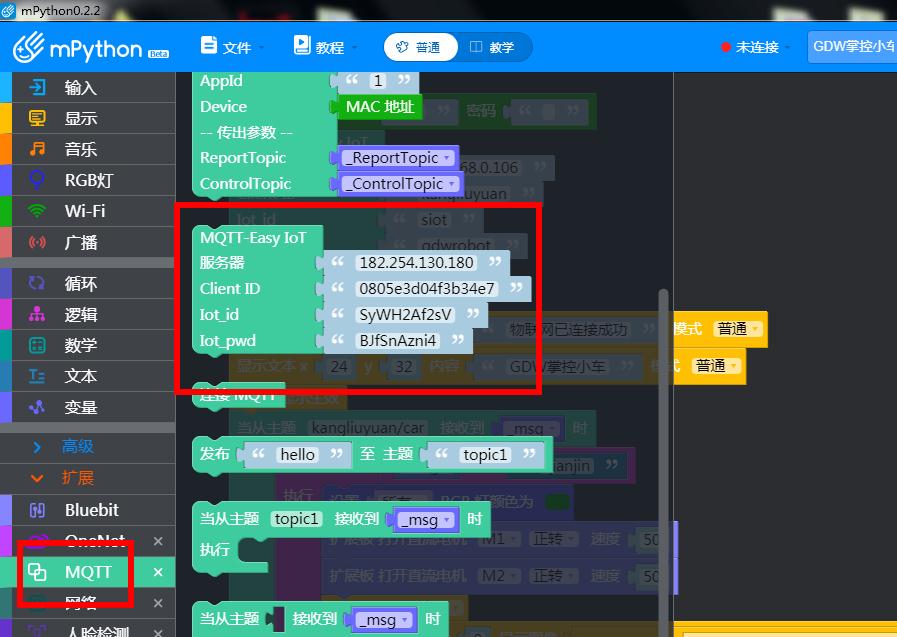Click the Beta badge next to mPython
897x637 pixels.
tap(158, 54)
